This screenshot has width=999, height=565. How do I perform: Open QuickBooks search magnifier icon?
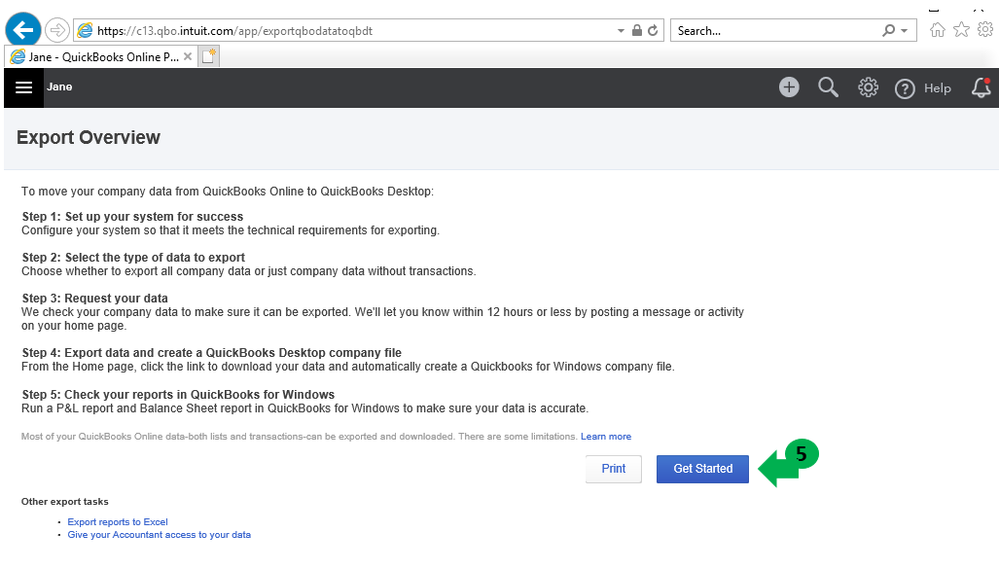coord(828,87)
